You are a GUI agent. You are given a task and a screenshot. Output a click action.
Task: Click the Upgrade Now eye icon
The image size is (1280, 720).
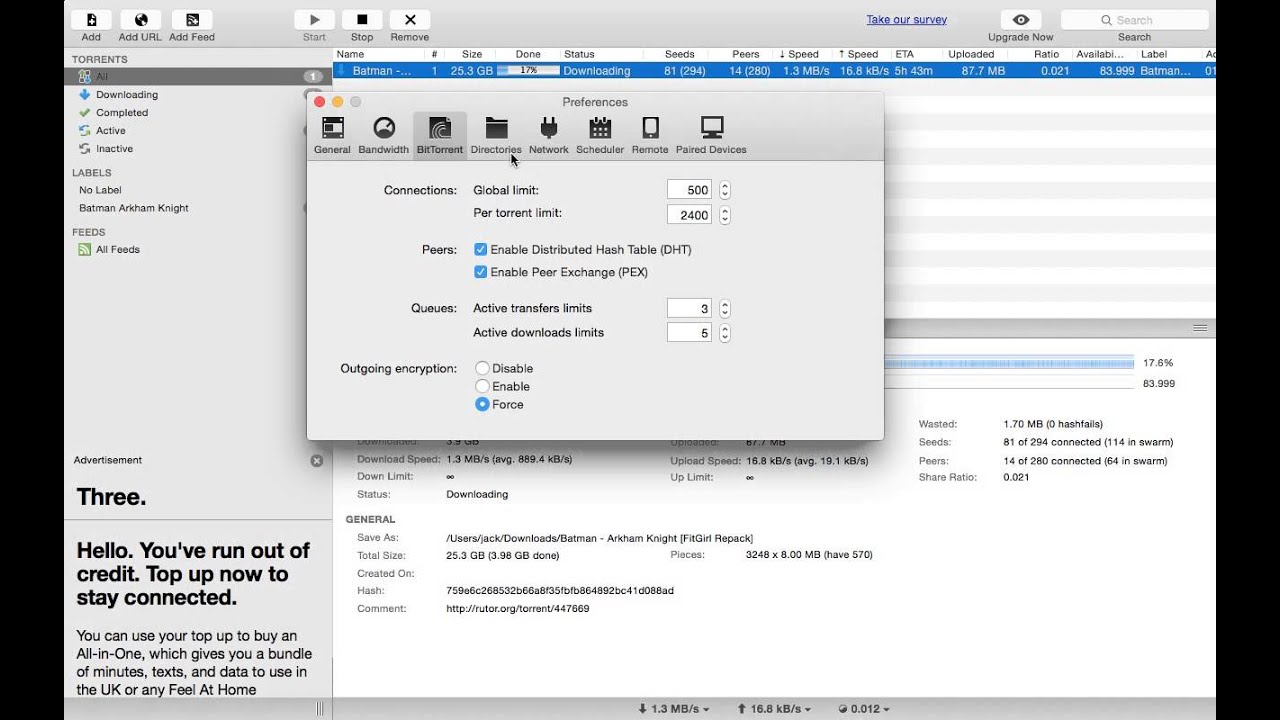pyautogui.click(x=1021, y=19)
